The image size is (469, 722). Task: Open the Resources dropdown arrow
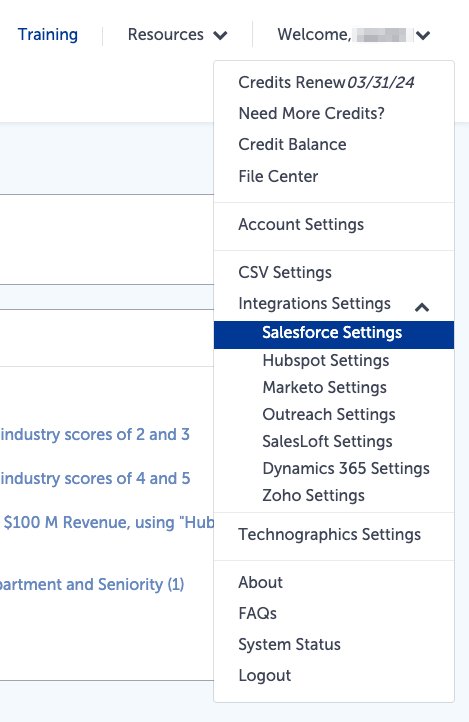coord(220,35)
